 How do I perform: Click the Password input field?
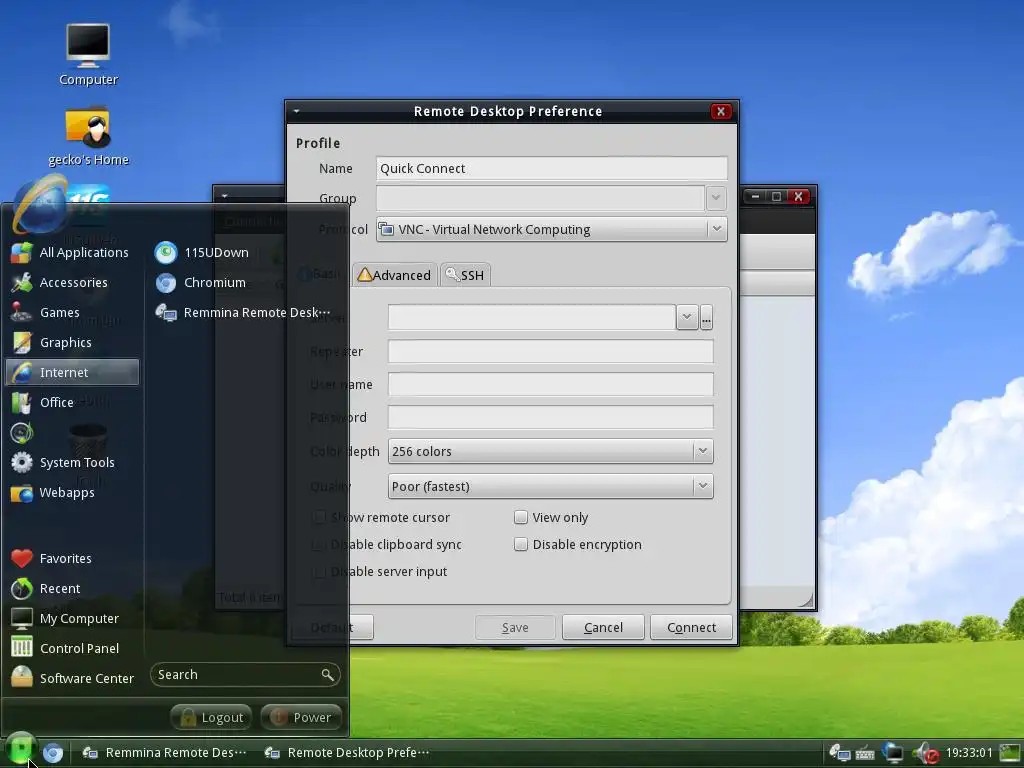551,417
